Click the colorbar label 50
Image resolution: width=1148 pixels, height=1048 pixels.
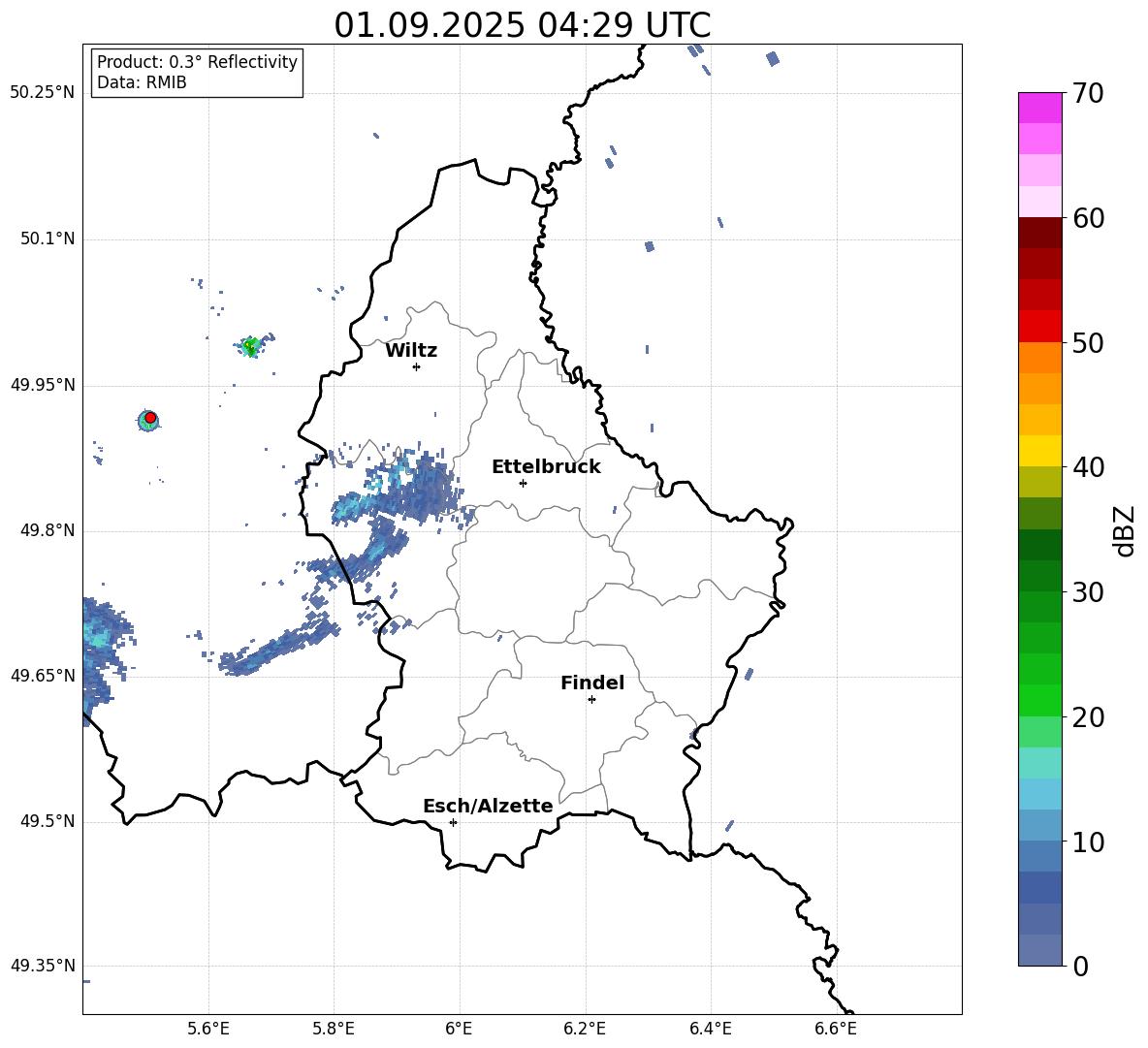1088,343
